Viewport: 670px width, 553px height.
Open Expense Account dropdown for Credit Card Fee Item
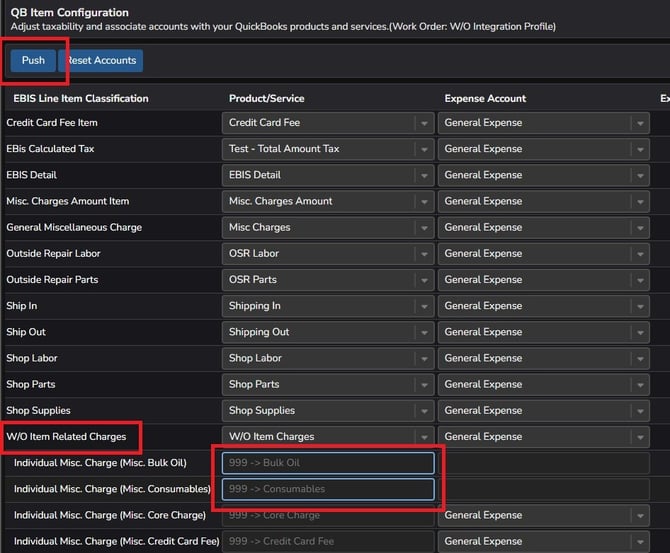[x=639, y=123]
